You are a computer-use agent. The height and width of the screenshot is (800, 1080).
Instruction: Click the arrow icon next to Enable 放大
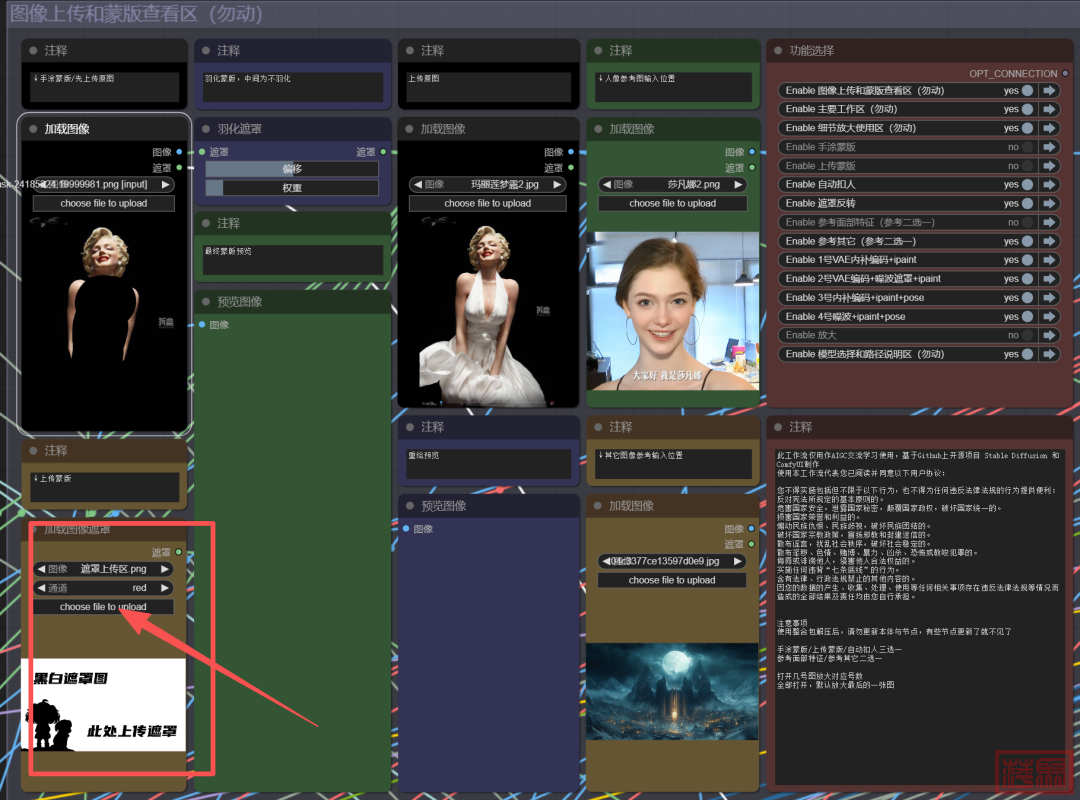click(1049, 335)
